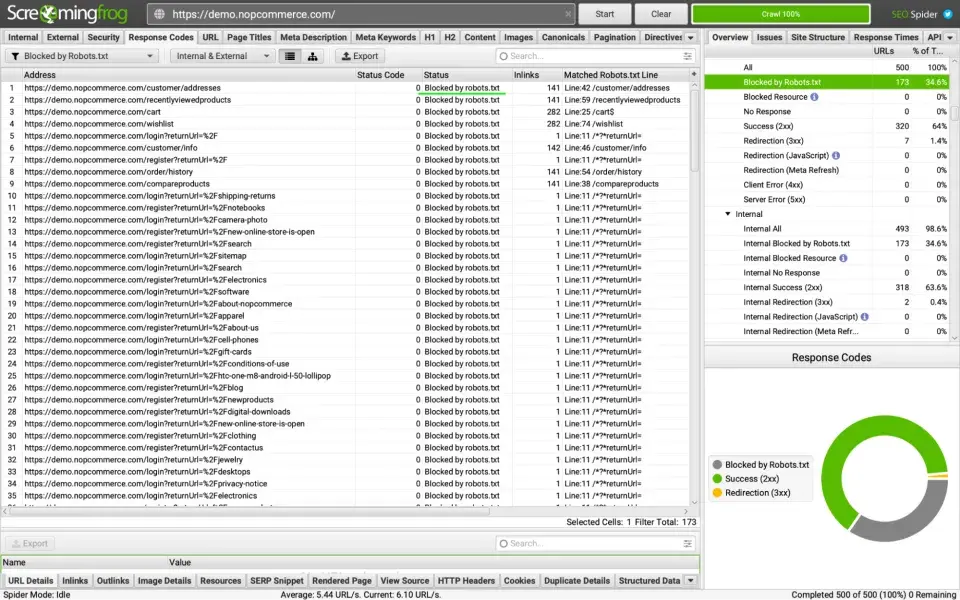Click the globe icon in URL bar
Image resolution: width=960 pixels, height=600 pixels.
(x=159, y=14)
